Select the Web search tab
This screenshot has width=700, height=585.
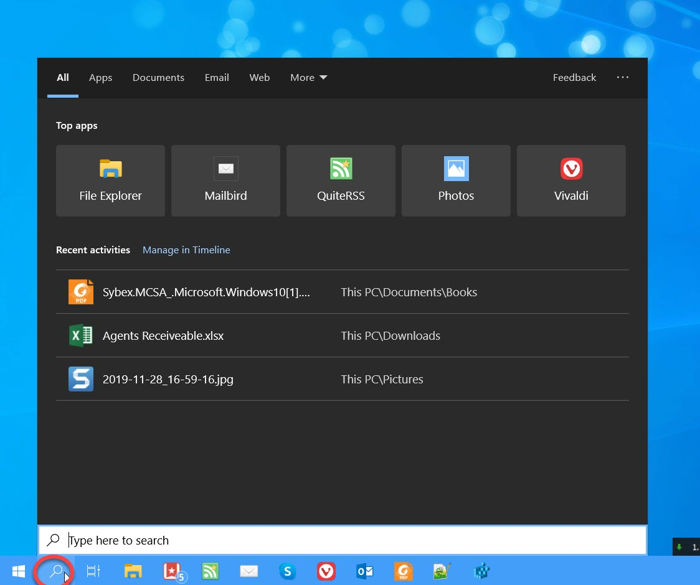[x=259, y=78]
